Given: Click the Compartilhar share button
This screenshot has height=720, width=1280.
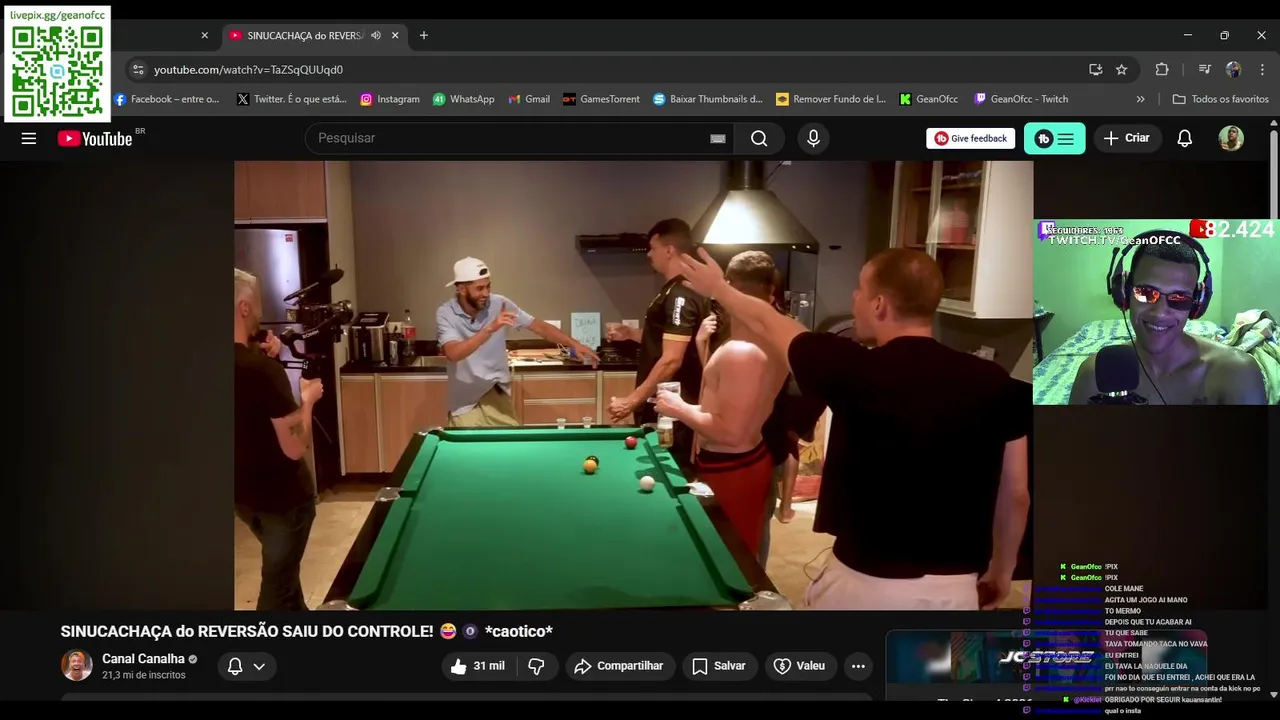Looking at the screenshot, I should point(619,666).
